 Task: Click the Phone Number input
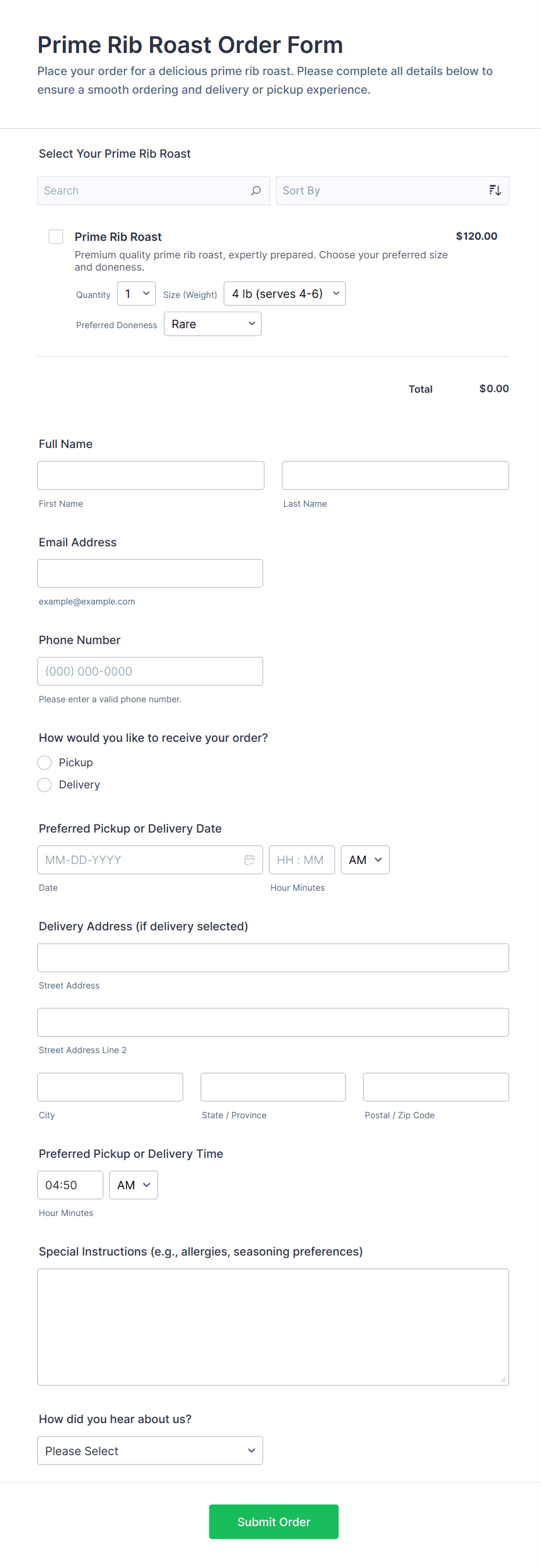point(150,671)
